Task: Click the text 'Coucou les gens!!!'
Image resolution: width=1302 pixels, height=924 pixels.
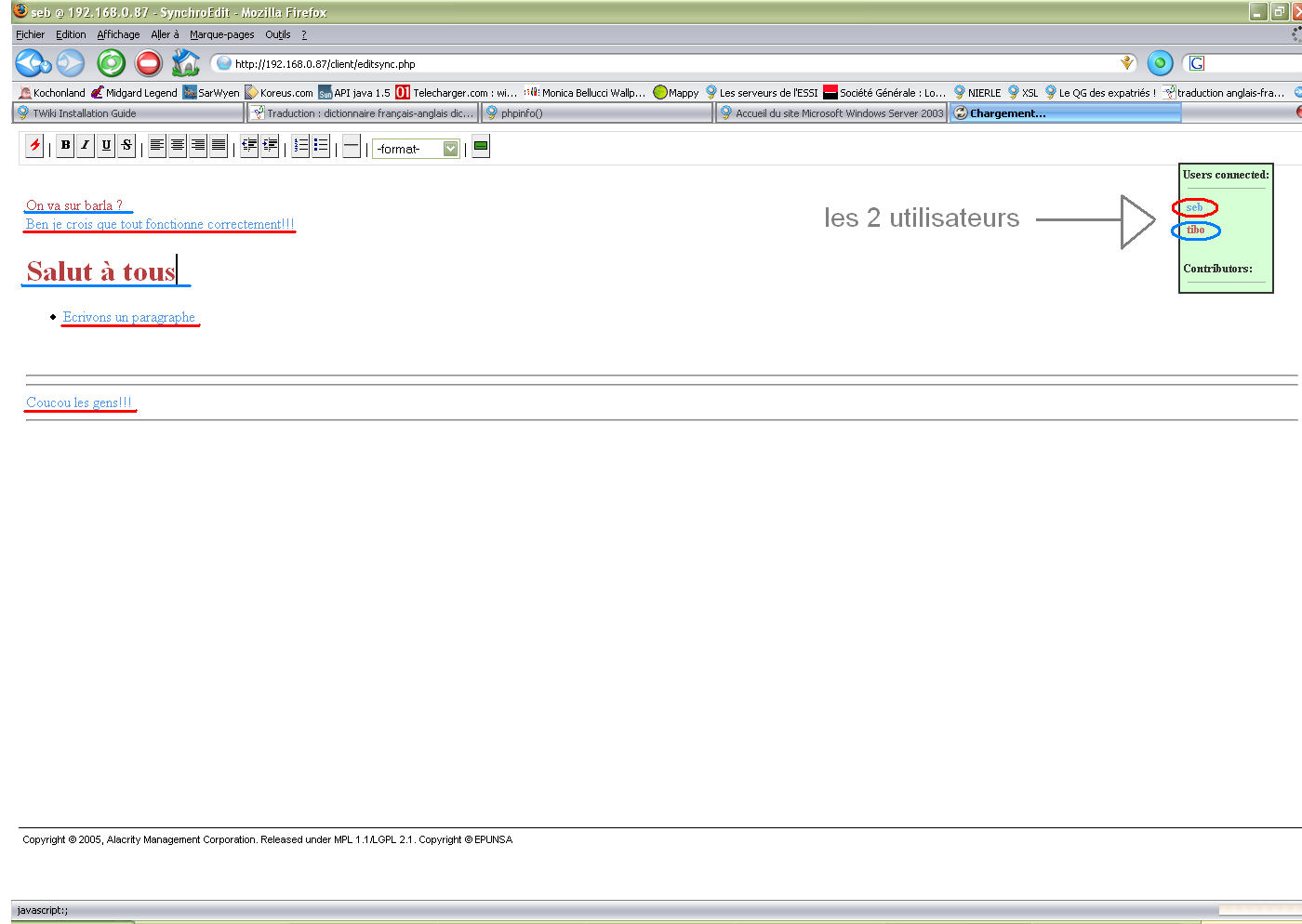Action: pyautogui.click(x=79, y=403)
